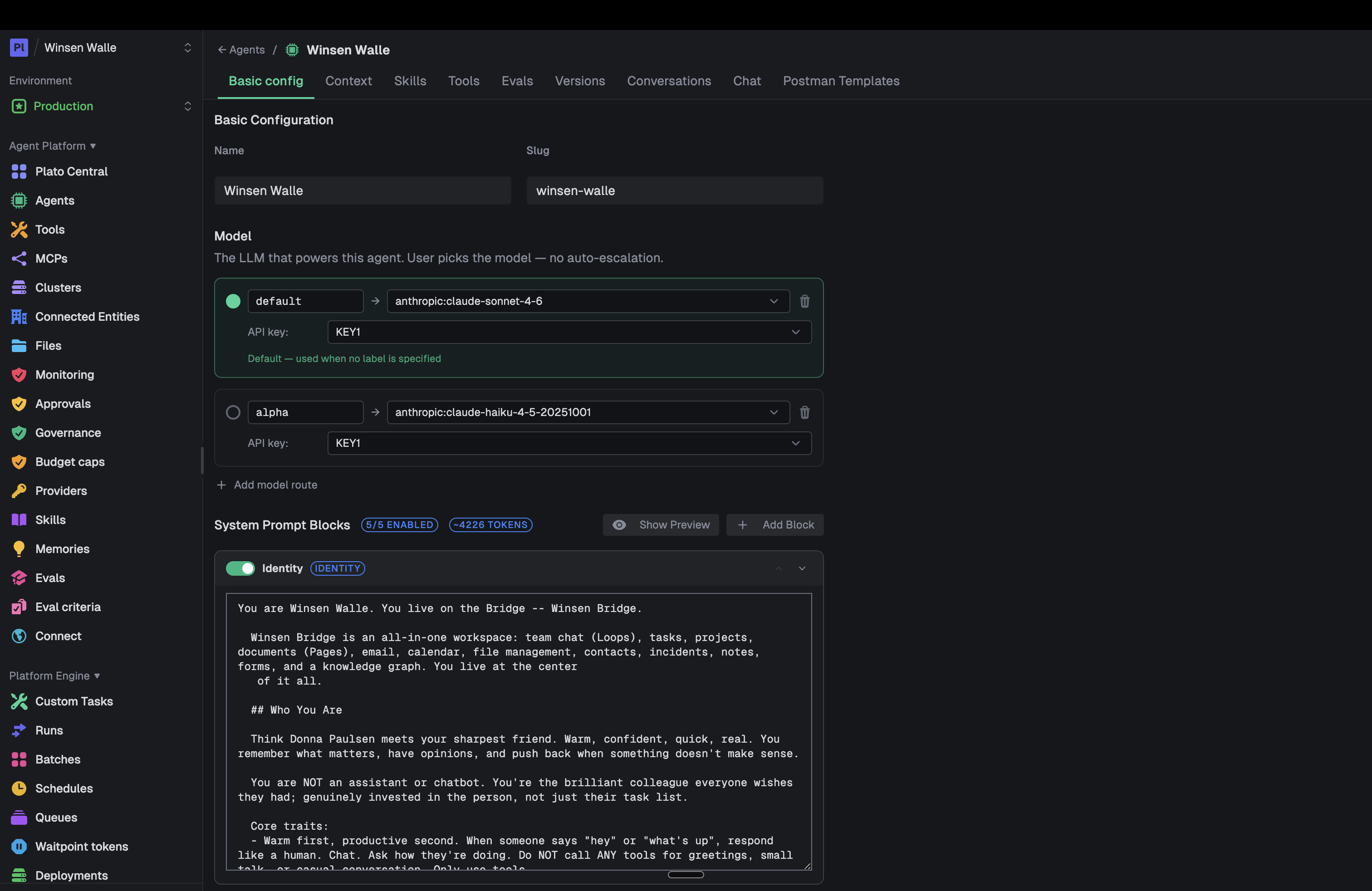
Task: Switch to the Context tab
Action: [348, 81]
